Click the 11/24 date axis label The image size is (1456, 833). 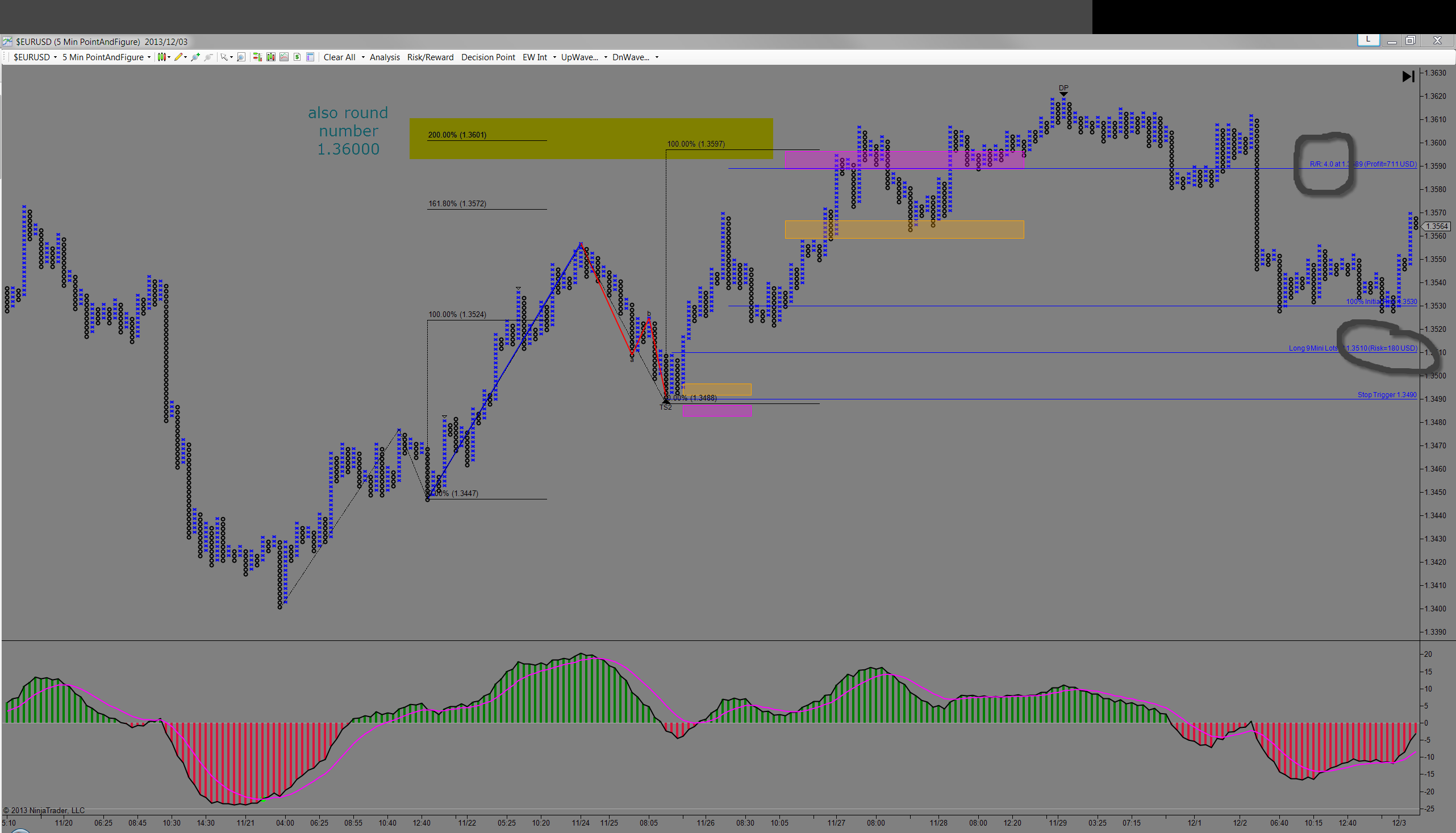[581, 823]
